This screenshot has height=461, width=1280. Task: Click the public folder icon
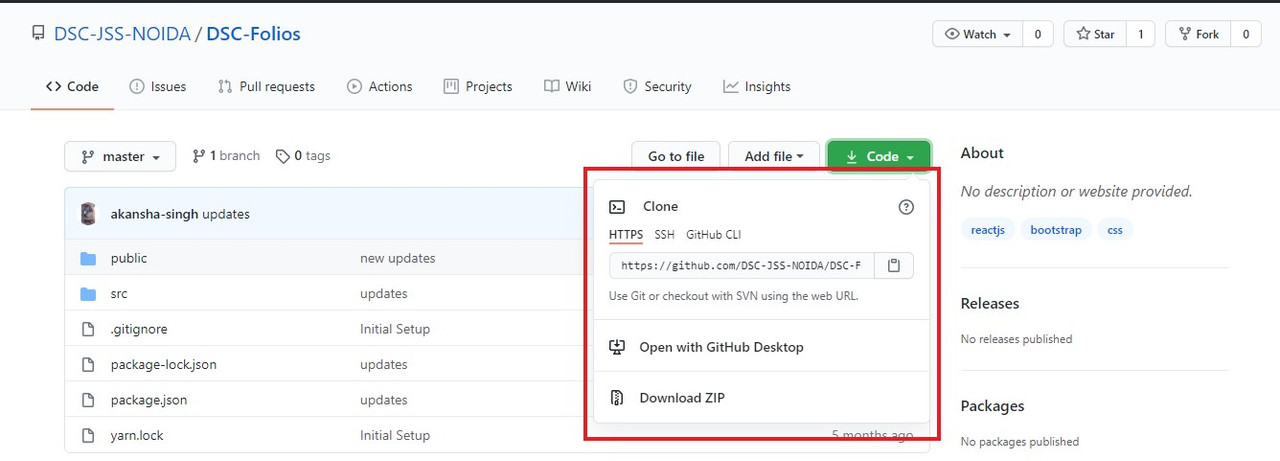tap(88, 258)
